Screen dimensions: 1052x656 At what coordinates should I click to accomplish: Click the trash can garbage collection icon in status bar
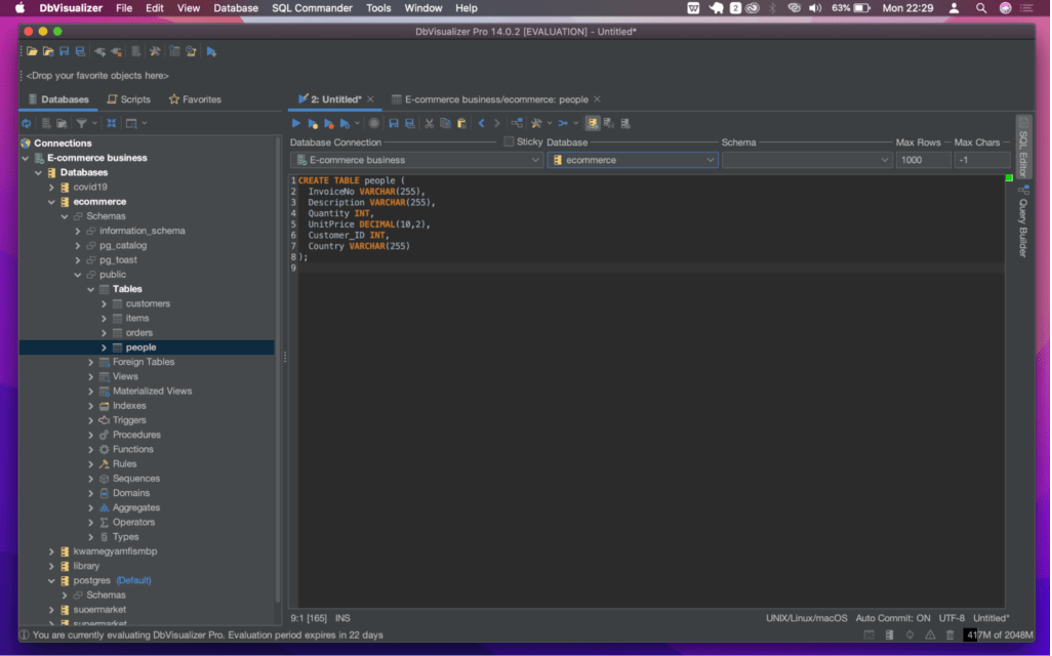pyautogui.click(x=950, y=635)
